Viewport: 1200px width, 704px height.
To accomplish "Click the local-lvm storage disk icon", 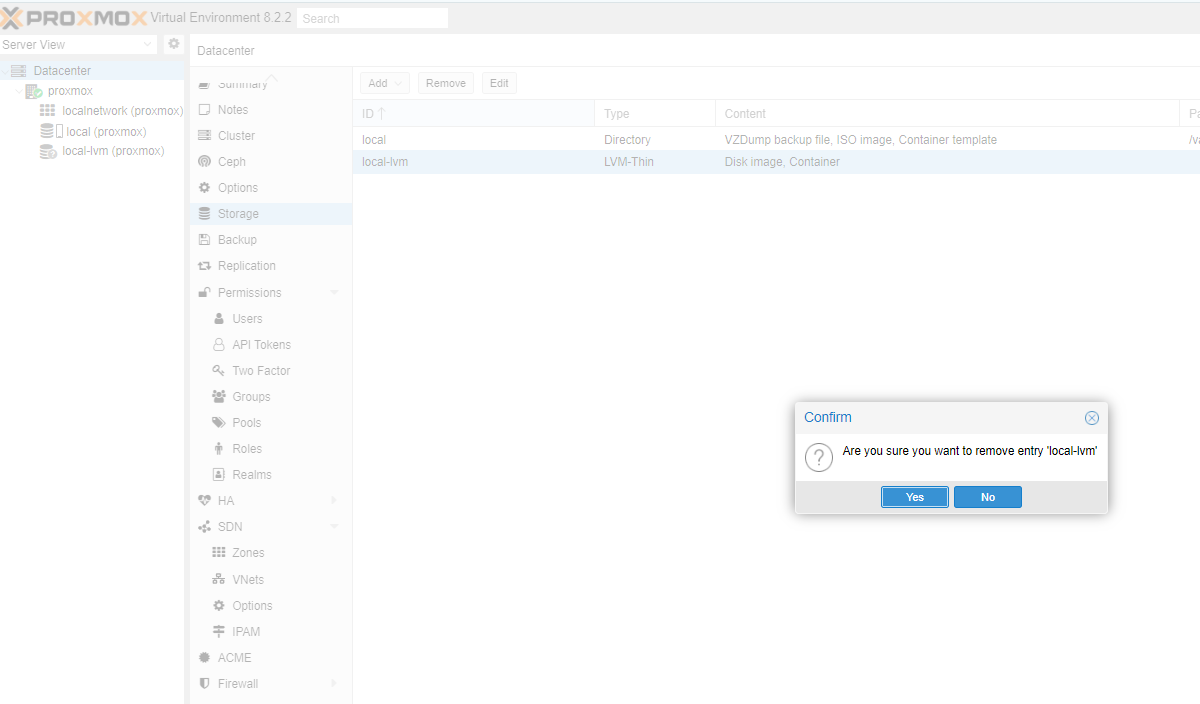I will 48,151.
